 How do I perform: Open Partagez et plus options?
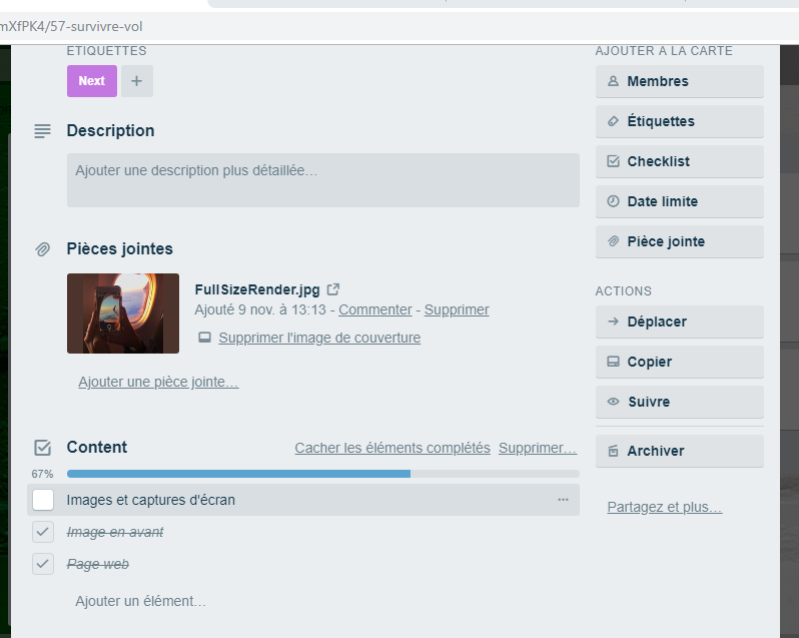tap(664, 507)
